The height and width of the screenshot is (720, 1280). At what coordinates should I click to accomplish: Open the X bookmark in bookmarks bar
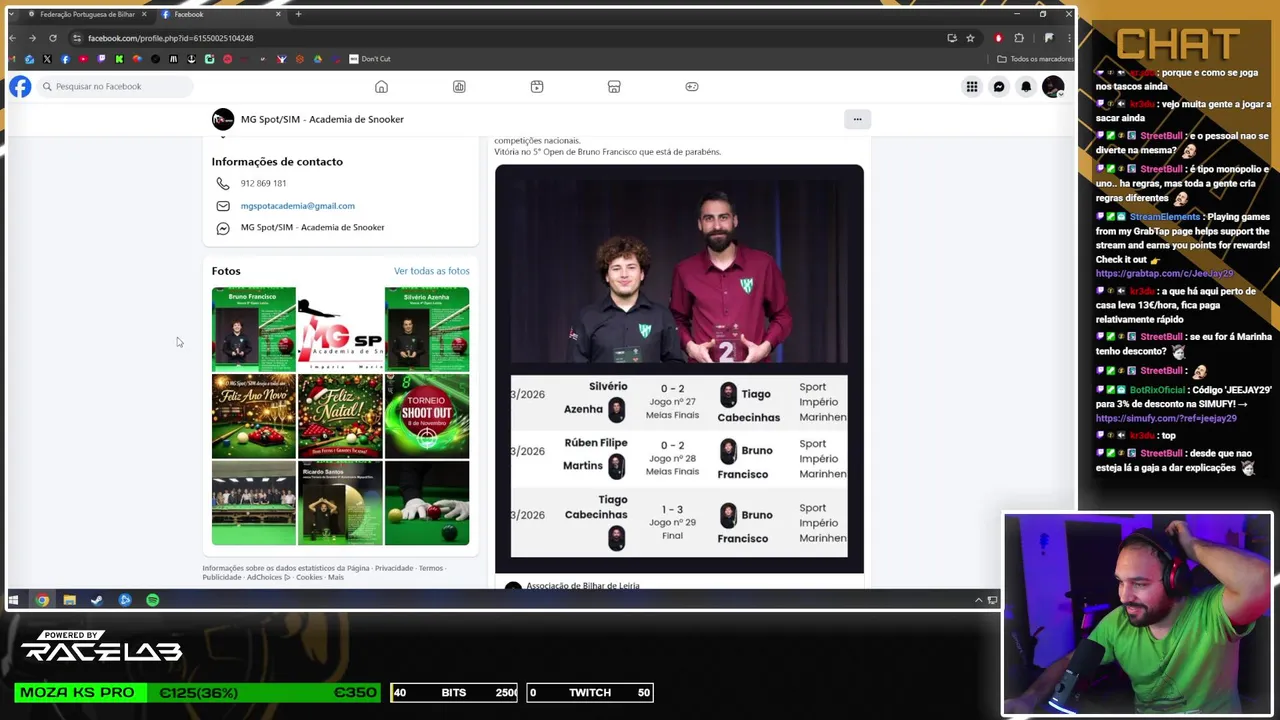[x=47, y=59]
